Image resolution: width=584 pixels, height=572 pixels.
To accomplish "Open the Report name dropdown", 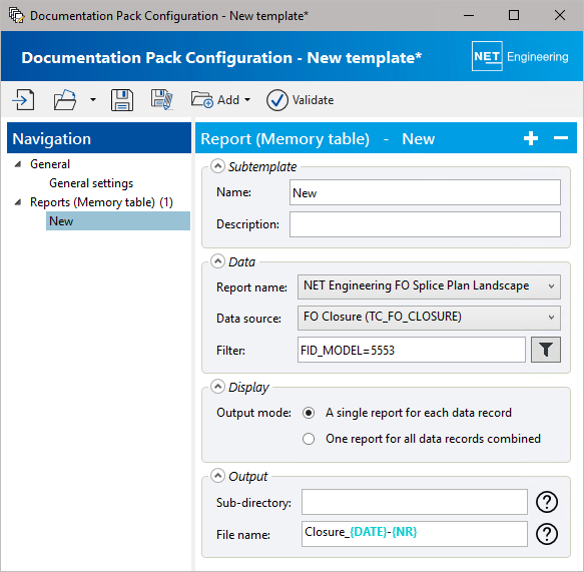I will [429, 286].
